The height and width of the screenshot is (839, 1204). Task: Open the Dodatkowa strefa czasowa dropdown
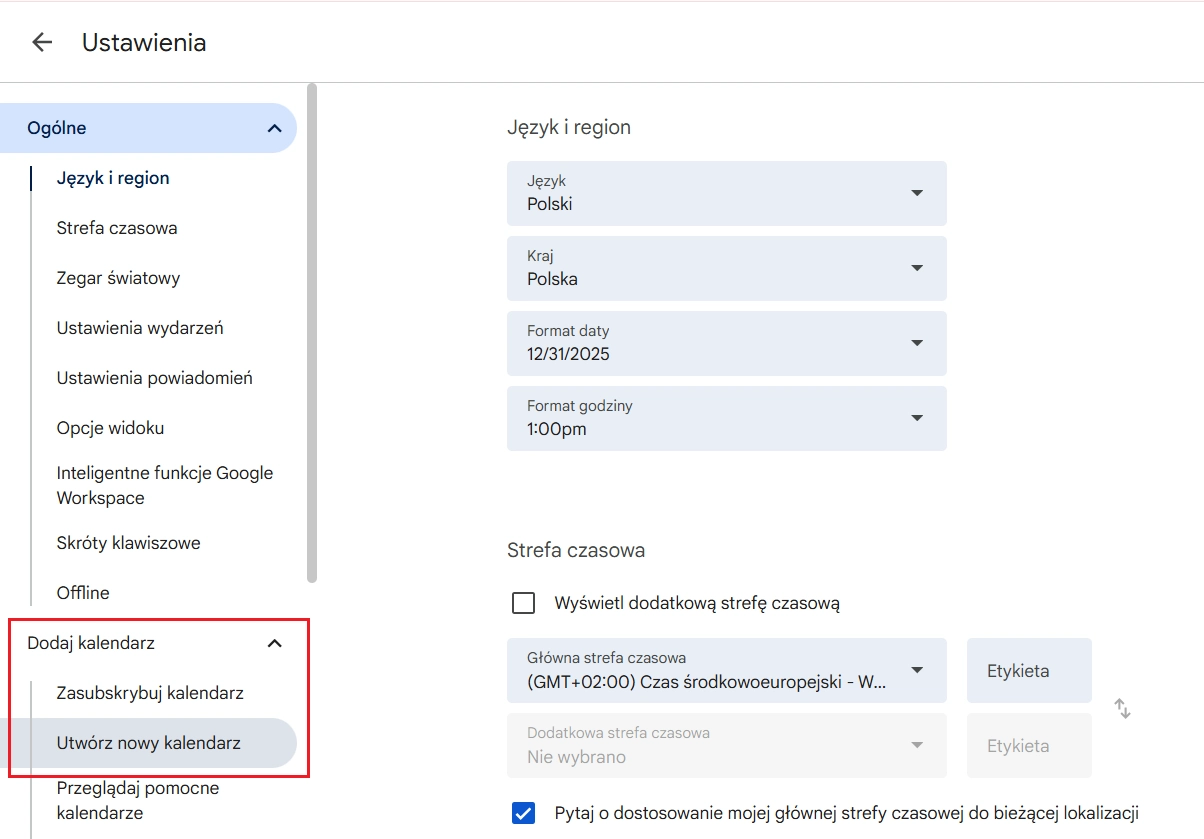726,745
